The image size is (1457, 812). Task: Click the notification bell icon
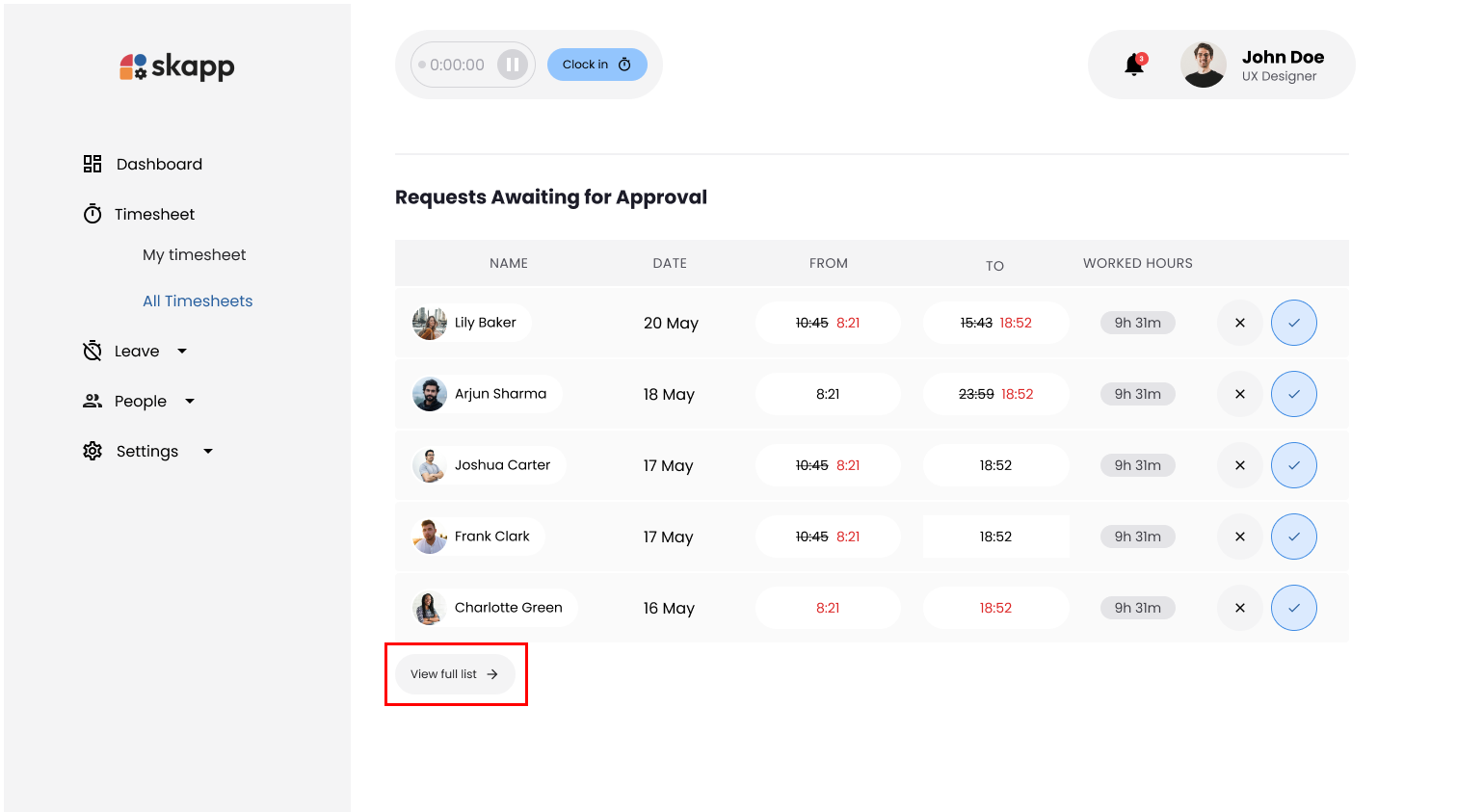pyautogui.click(x=1134, y=65)
